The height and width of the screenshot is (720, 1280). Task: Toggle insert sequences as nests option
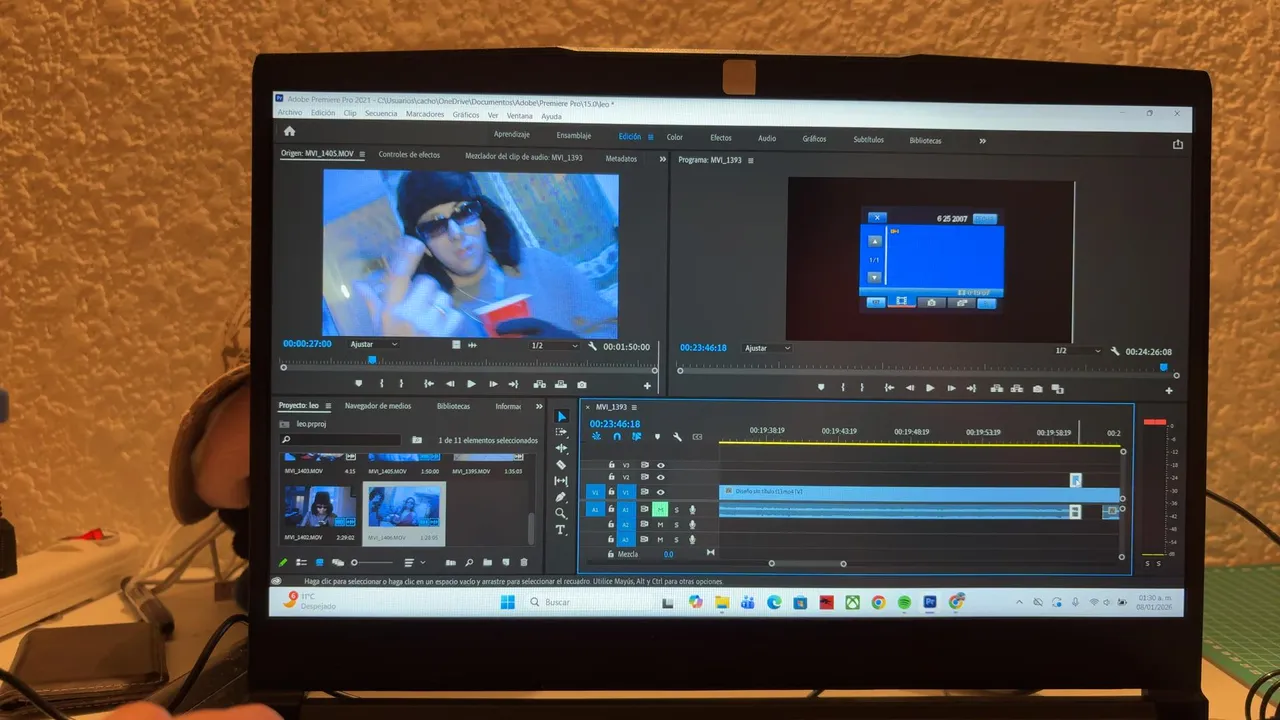(x=597, y=436)
